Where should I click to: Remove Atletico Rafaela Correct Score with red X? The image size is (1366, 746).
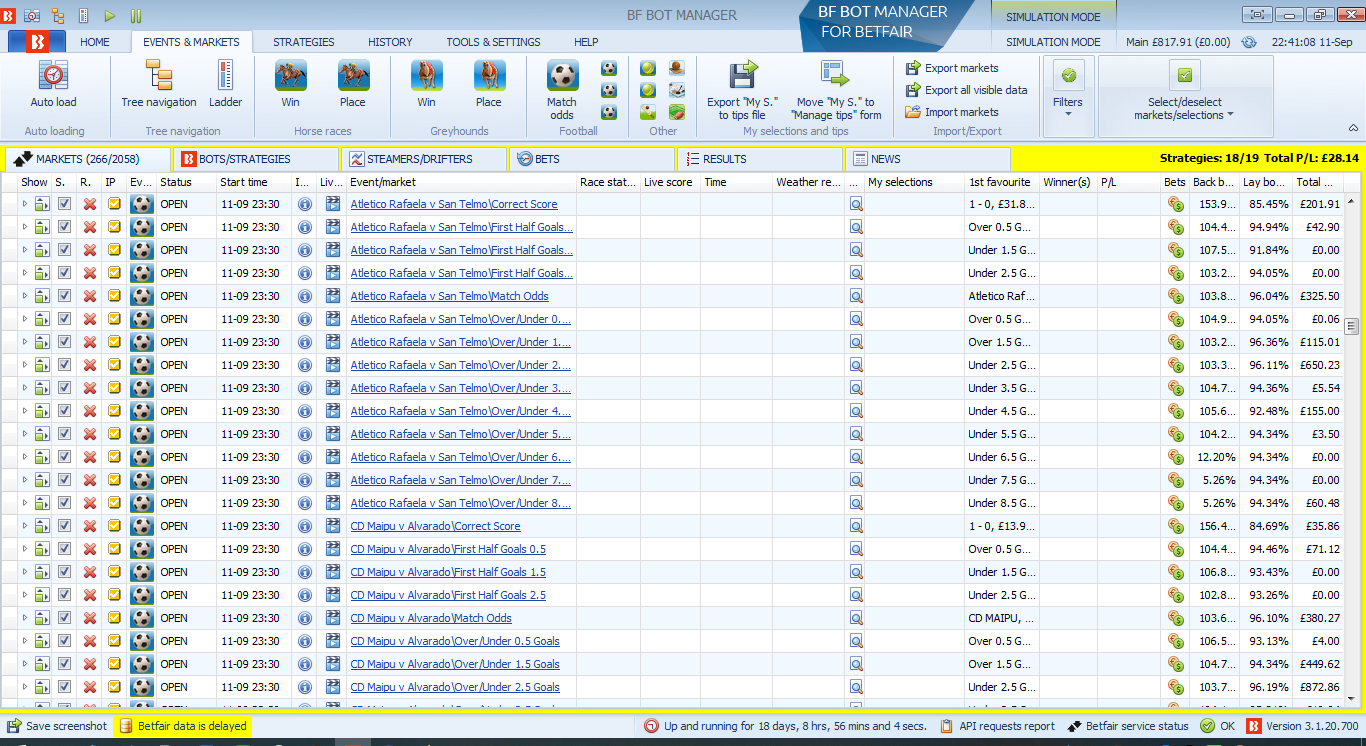90,204
